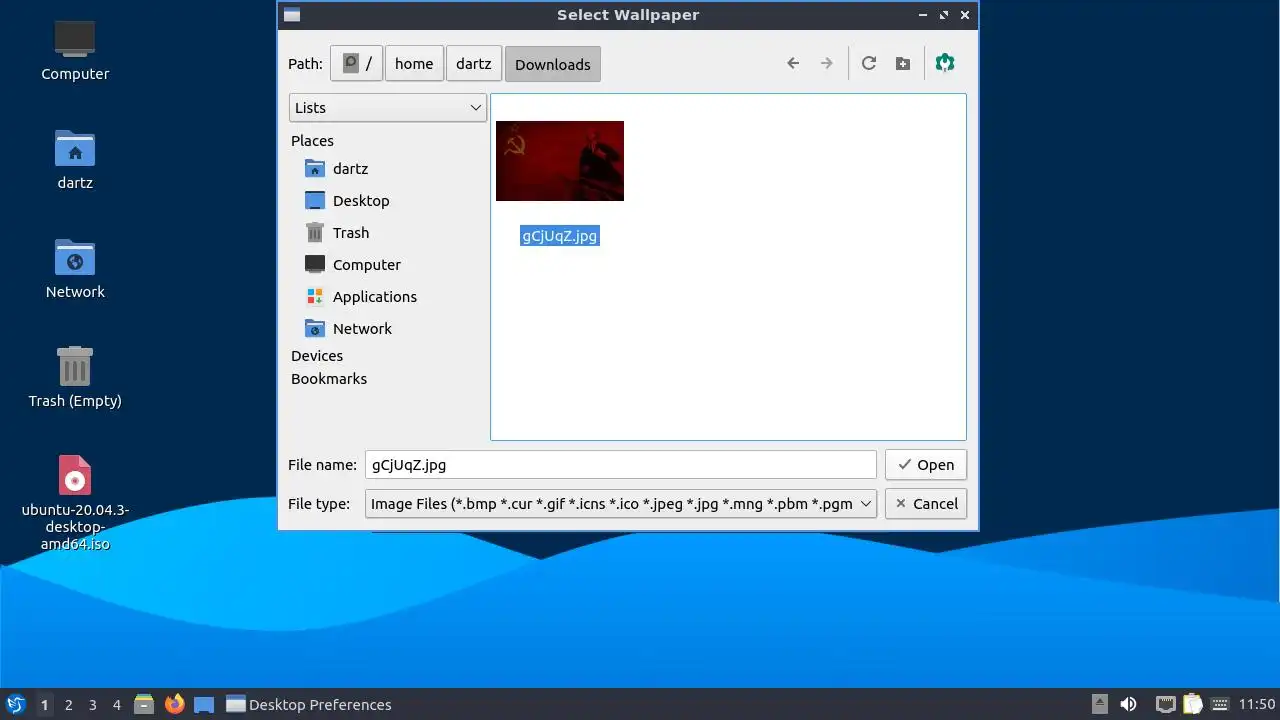Click the Places section heading

312,141
